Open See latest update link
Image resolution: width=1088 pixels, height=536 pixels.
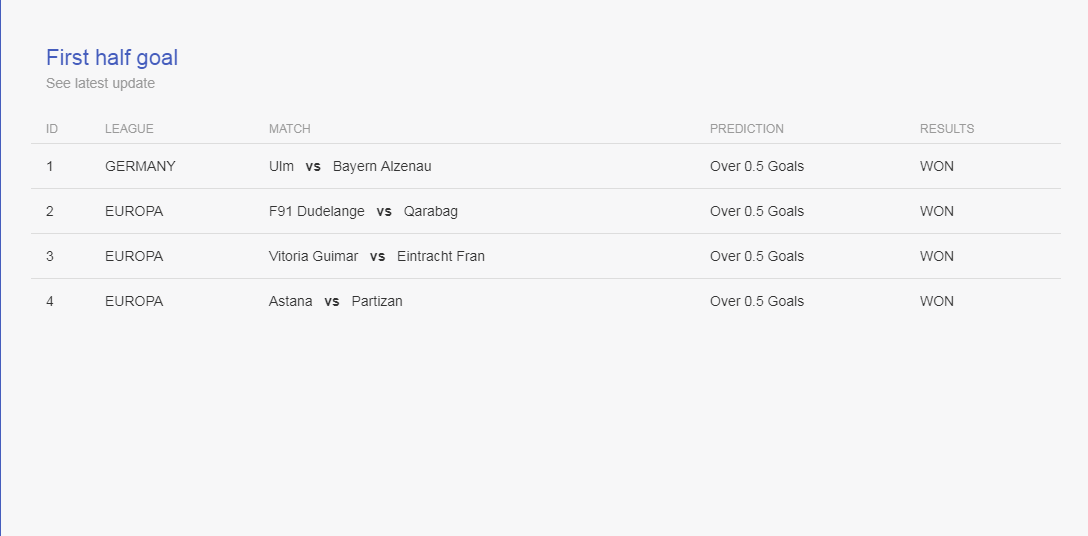[100, 83]
